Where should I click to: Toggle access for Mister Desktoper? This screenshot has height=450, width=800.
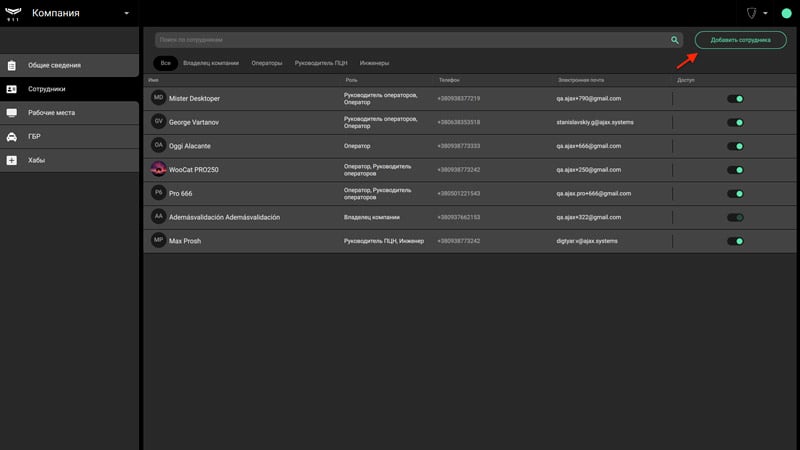(735, 98)
